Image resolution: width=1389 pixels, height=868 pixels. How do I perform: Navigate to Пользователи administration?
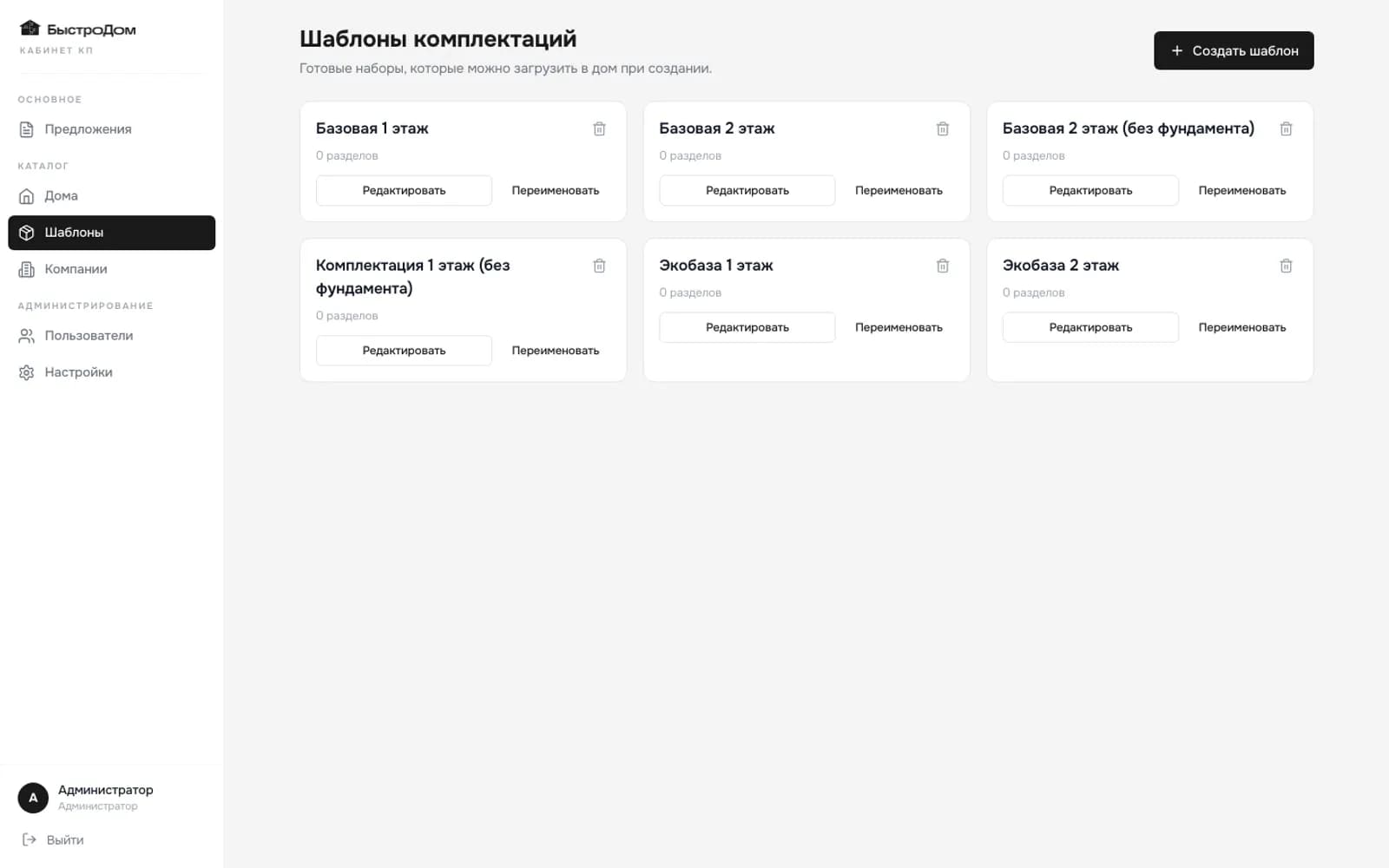pyautogui.click(x=111, y=336)
